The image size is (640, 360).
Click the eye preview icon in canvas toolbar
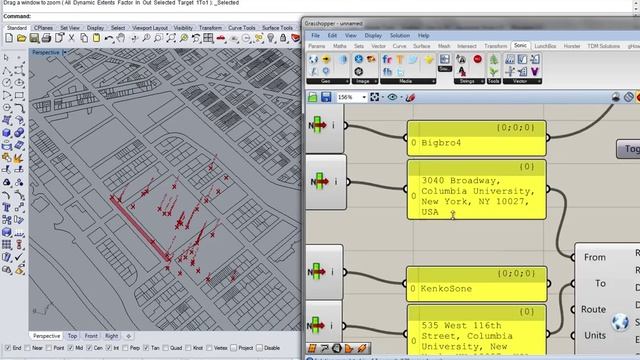coord(392,97)
